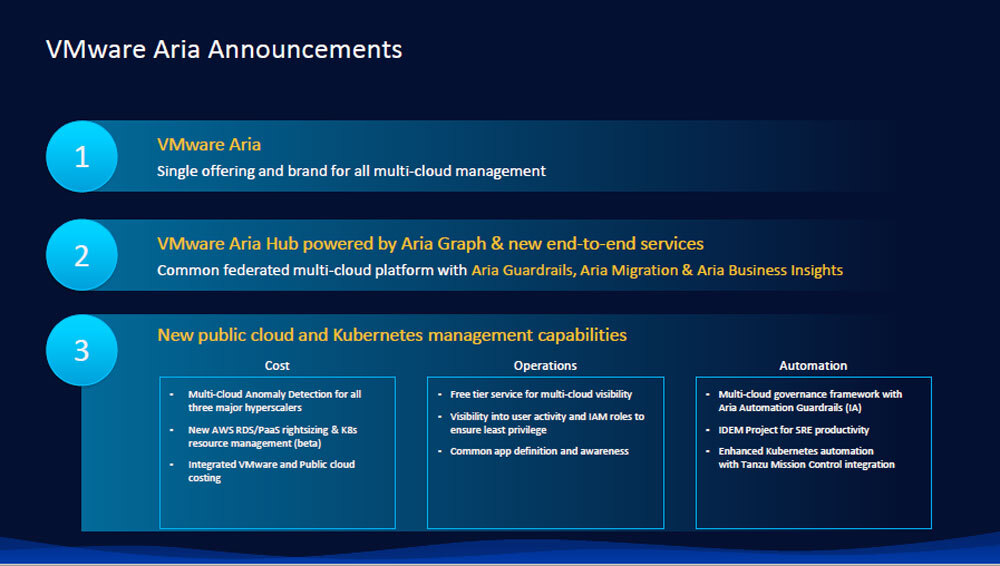The height and width of the screenshot is (566, 1000).
Task: Click the numbered circle 3
Action: (x=82, y=350)
